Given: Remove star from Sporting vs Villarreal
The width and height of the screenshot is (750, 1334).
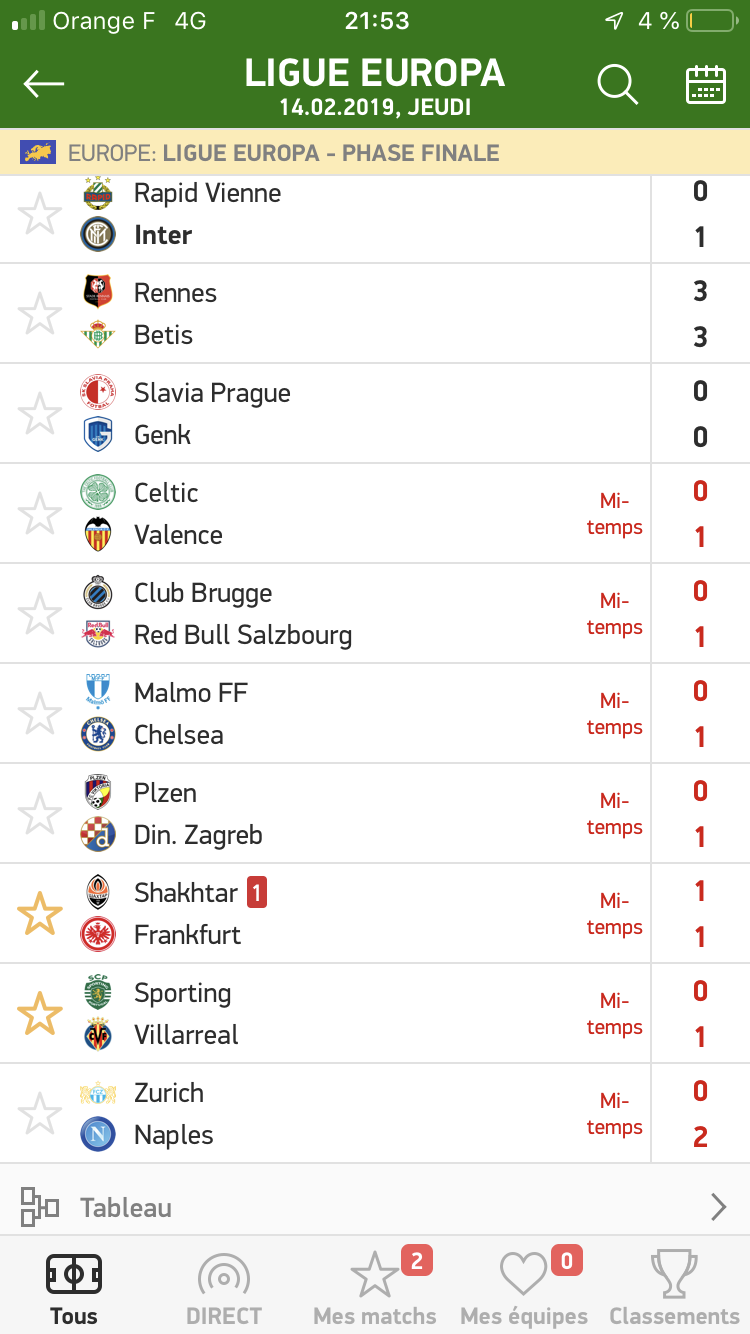Looking at the screenshot, I should (40, 1014).
